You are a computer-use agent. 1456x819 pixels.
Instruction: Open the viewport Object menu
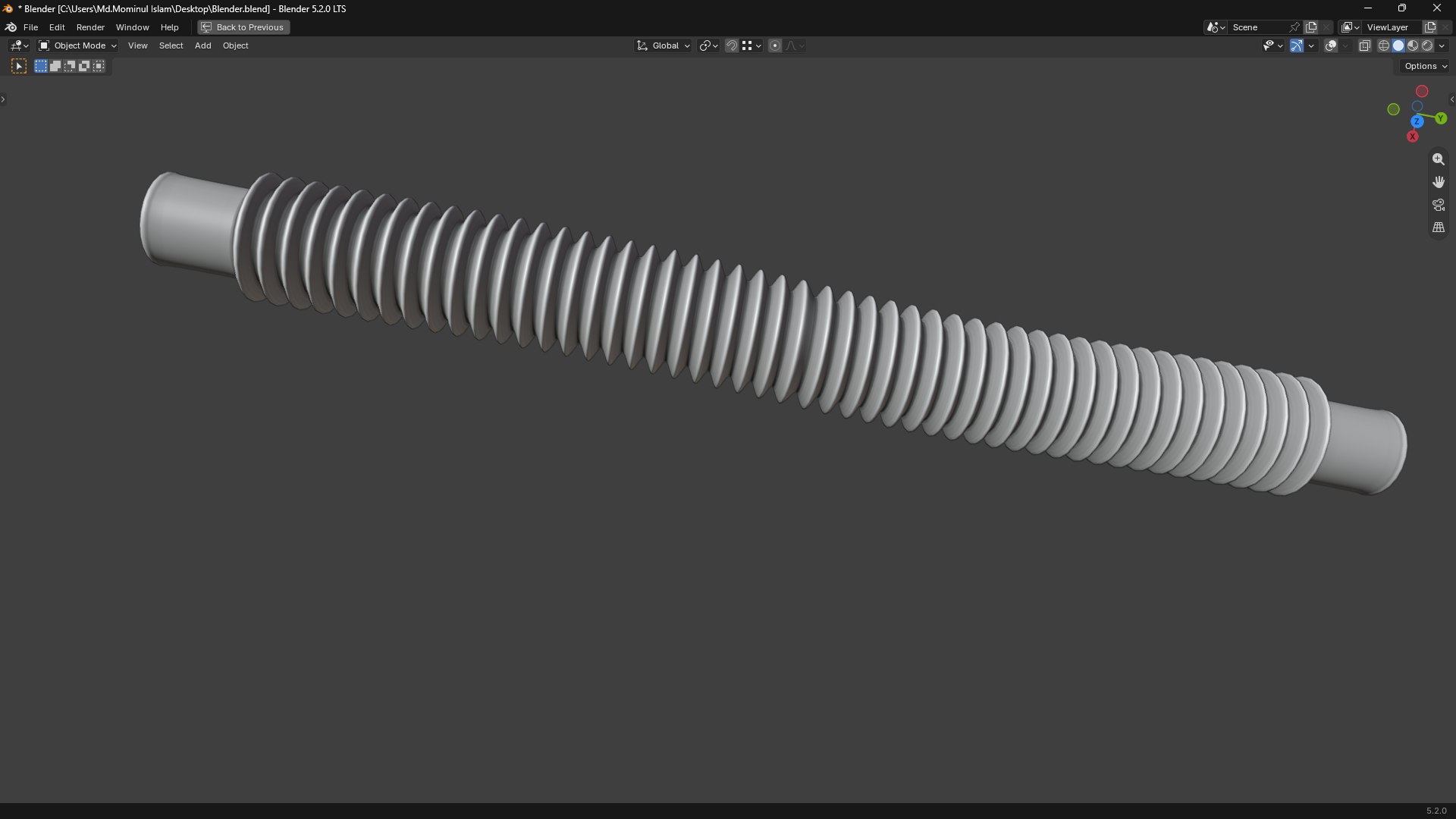click(235, 45)
